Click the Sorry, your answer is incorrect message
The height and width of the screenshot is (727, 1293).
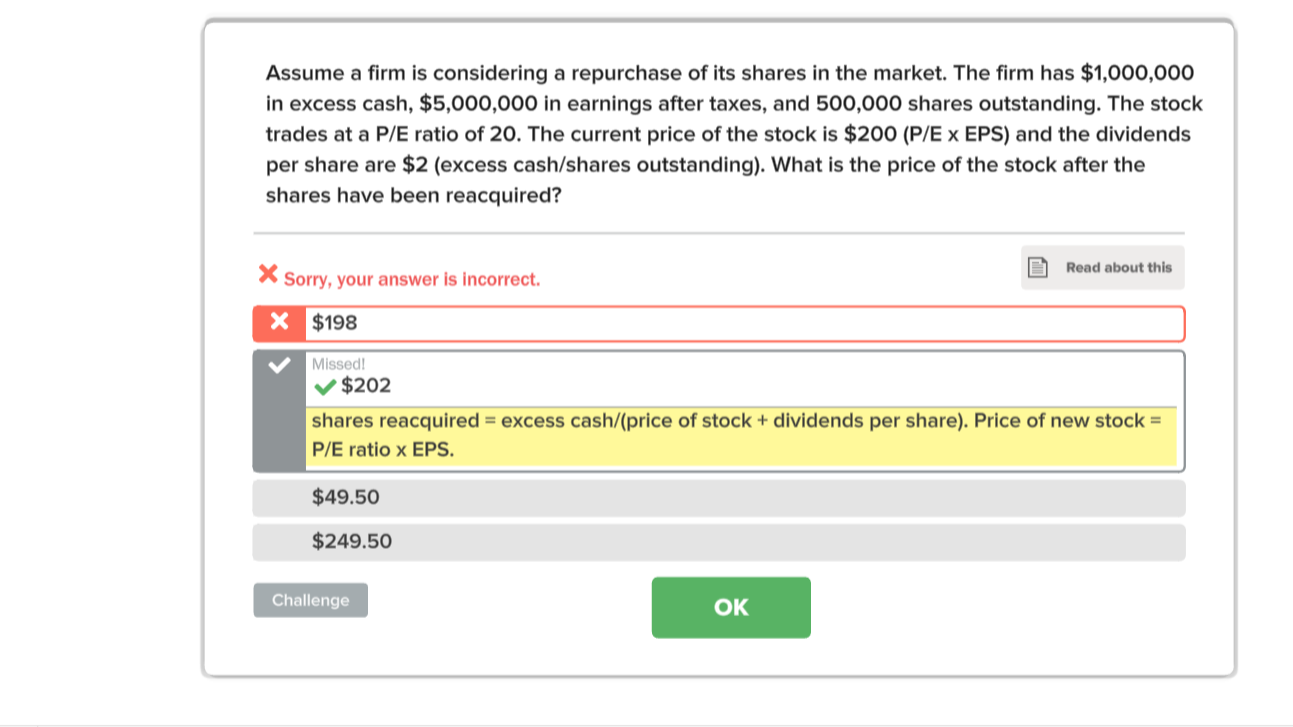(410, 279)
